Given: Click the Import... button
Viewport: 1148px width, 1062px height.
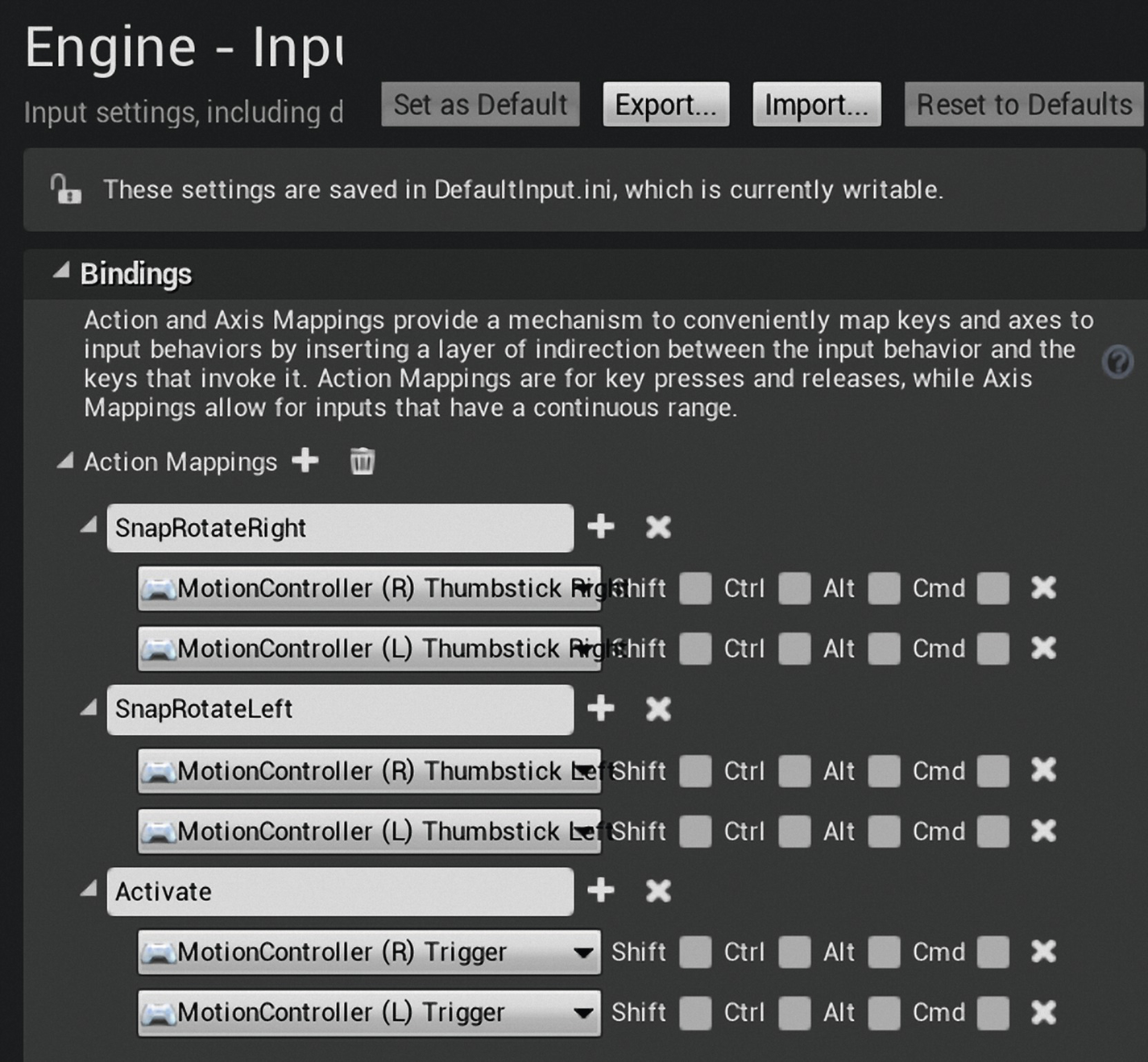Looking at the screenshot, I should 816,104.
